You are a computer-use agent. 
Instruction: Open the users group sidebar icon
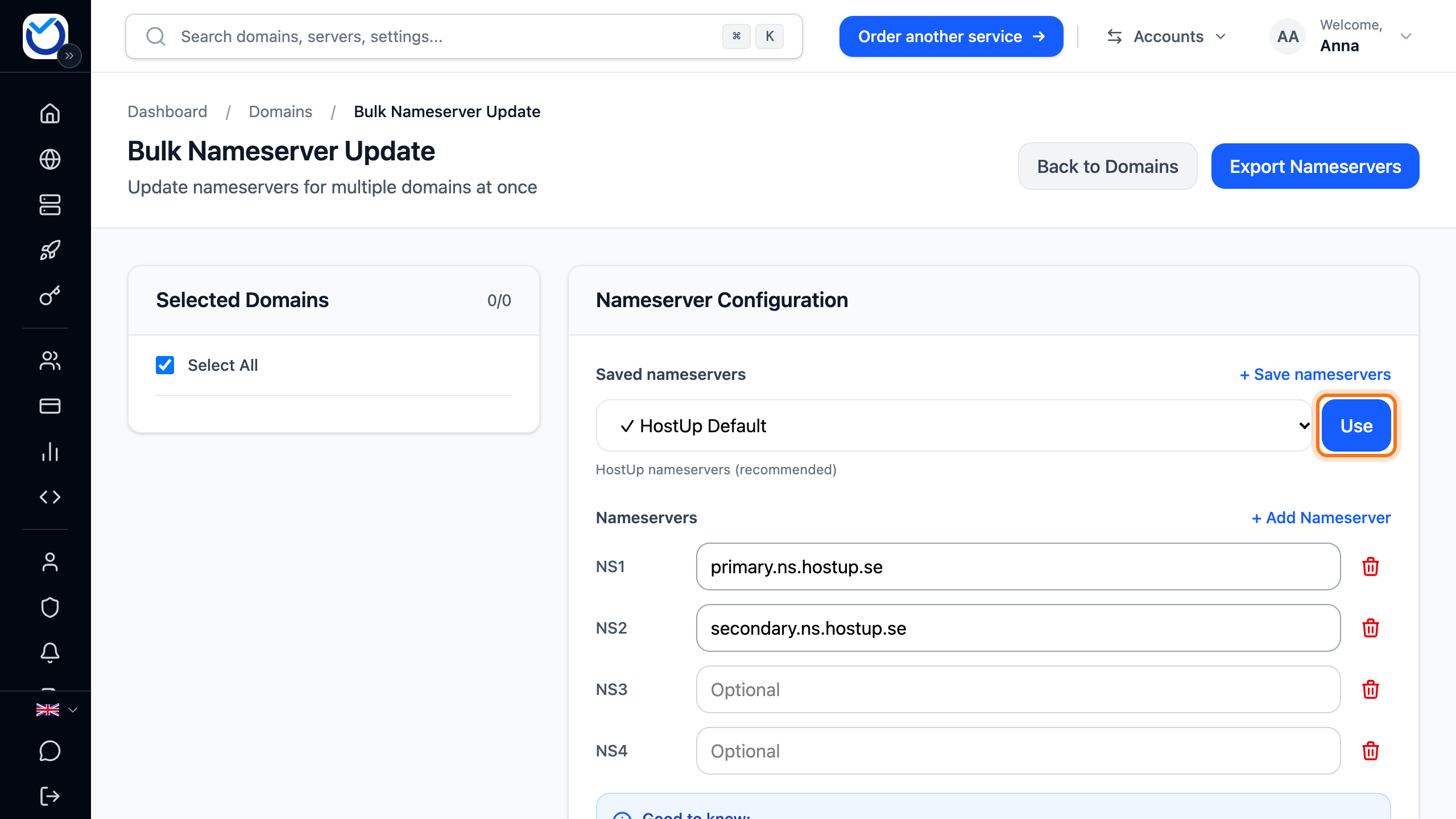tap(50, 361)
